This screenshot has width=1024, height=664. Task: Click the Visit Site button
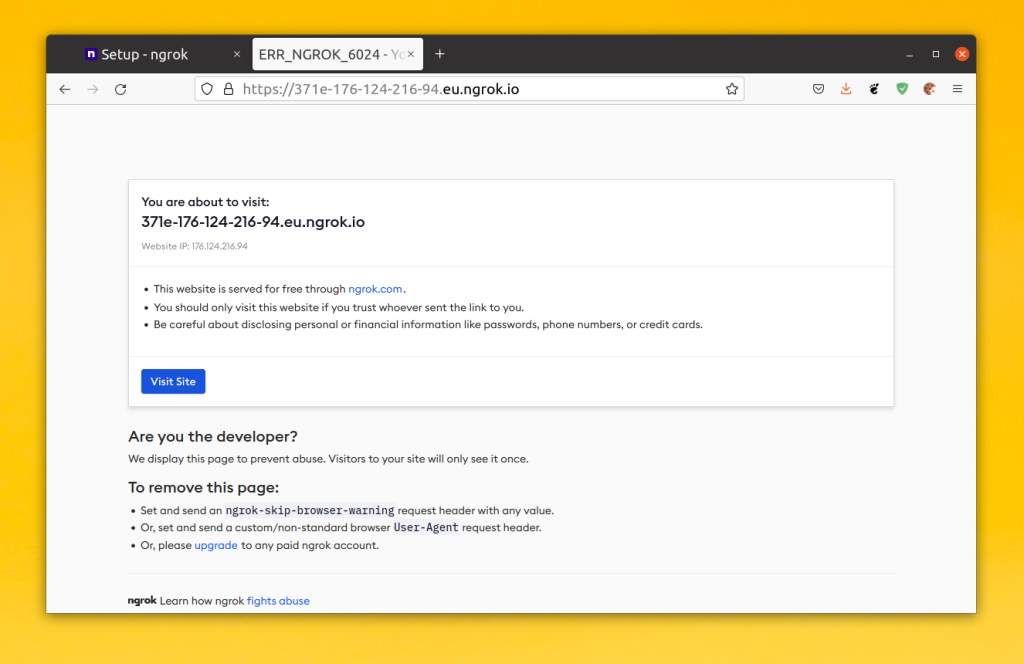173,381
